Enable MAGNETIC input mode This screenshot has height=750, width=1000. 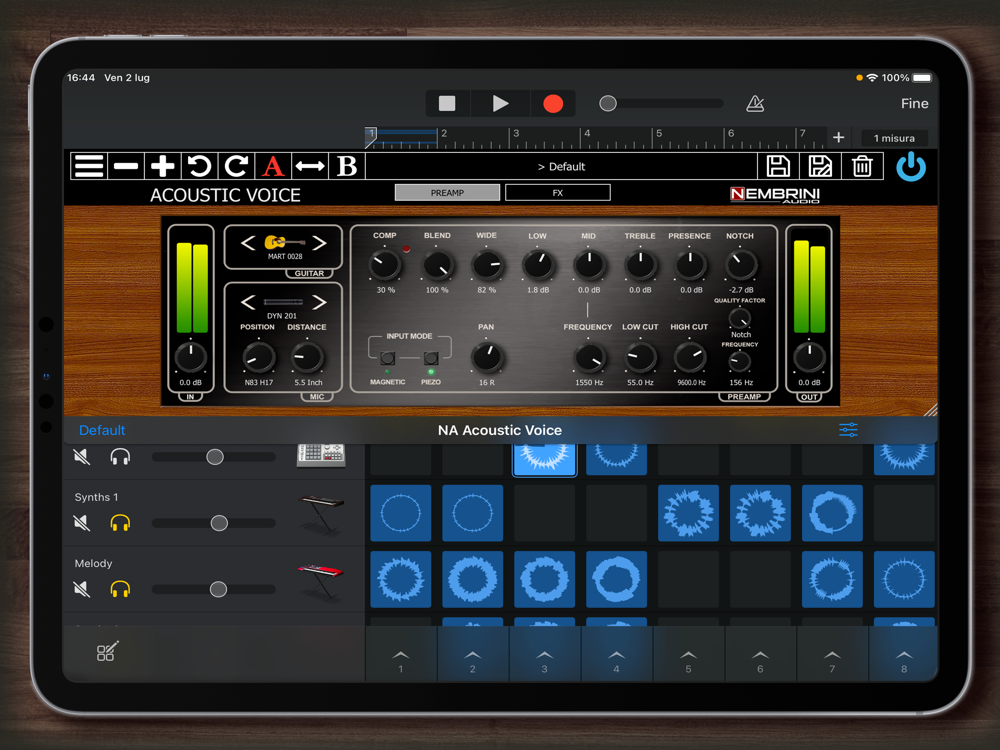coord(387,358)
